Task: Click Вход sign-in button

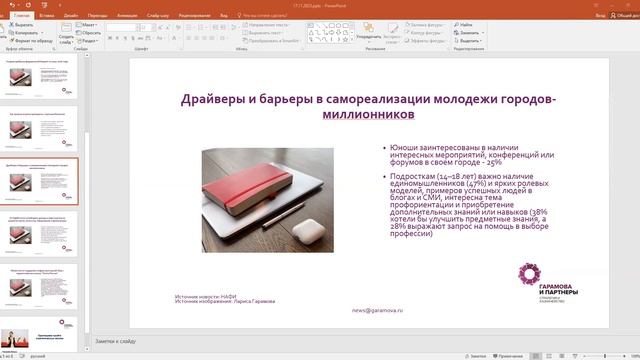Action: (600, 16)
